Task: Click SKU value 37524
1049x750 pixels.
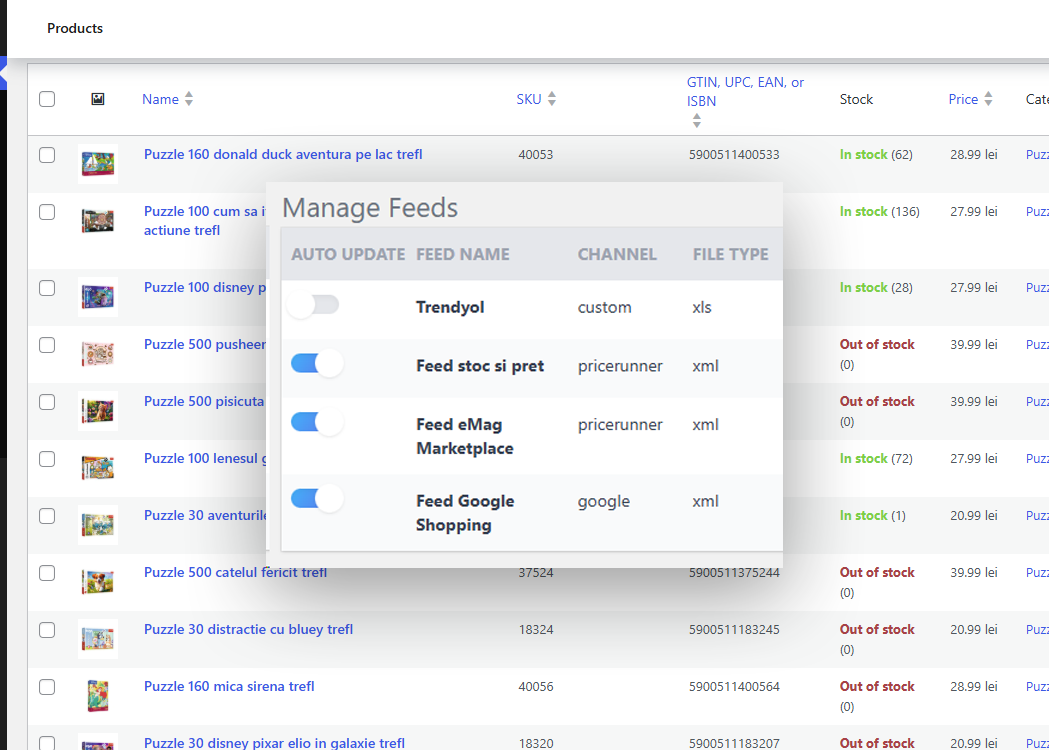Action: point(536,573)
